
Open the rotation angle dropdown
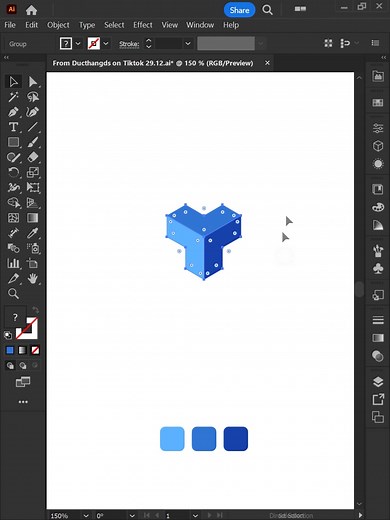point(132,516)
